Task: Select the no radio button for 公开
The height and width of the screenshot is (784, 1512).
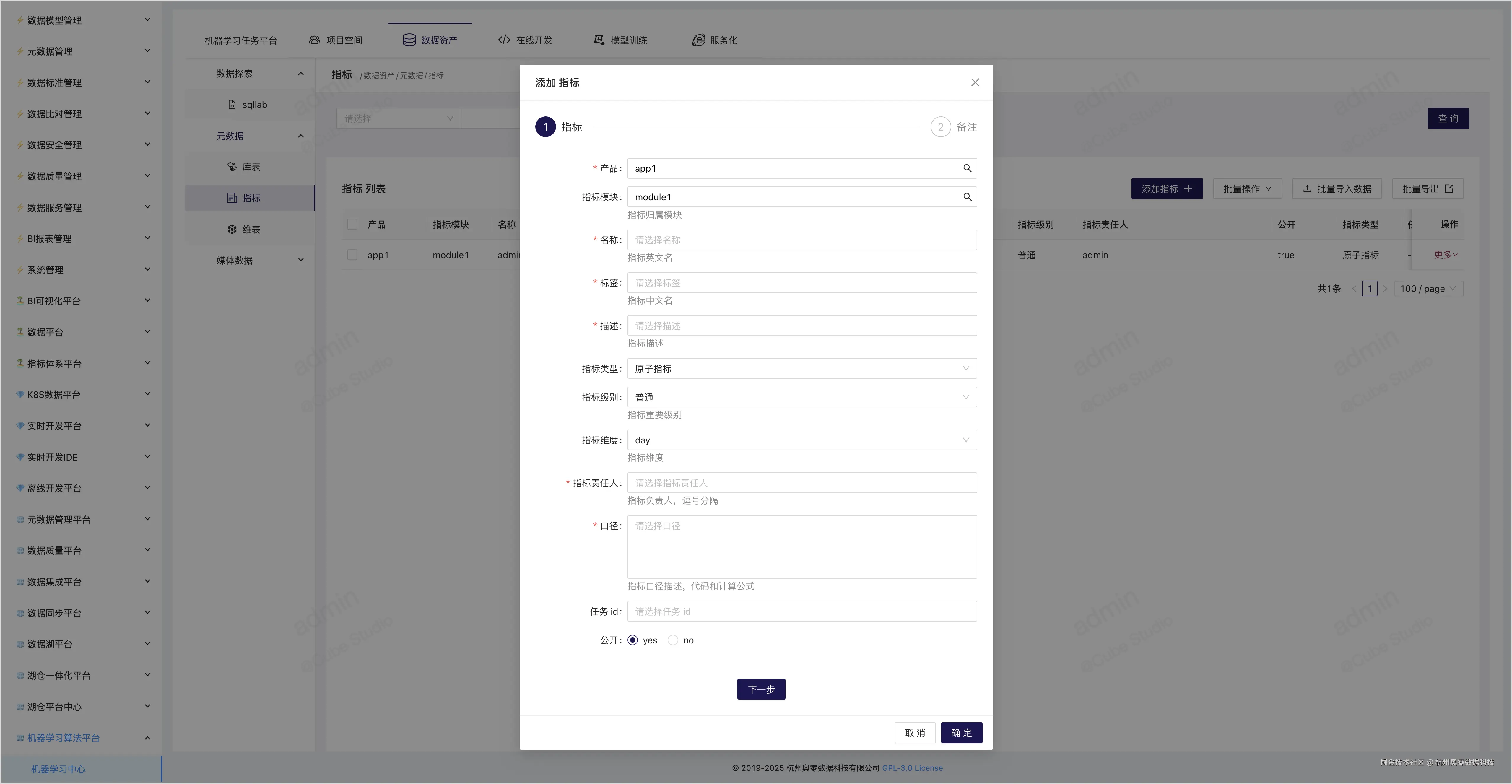Action: pos(673,640)
